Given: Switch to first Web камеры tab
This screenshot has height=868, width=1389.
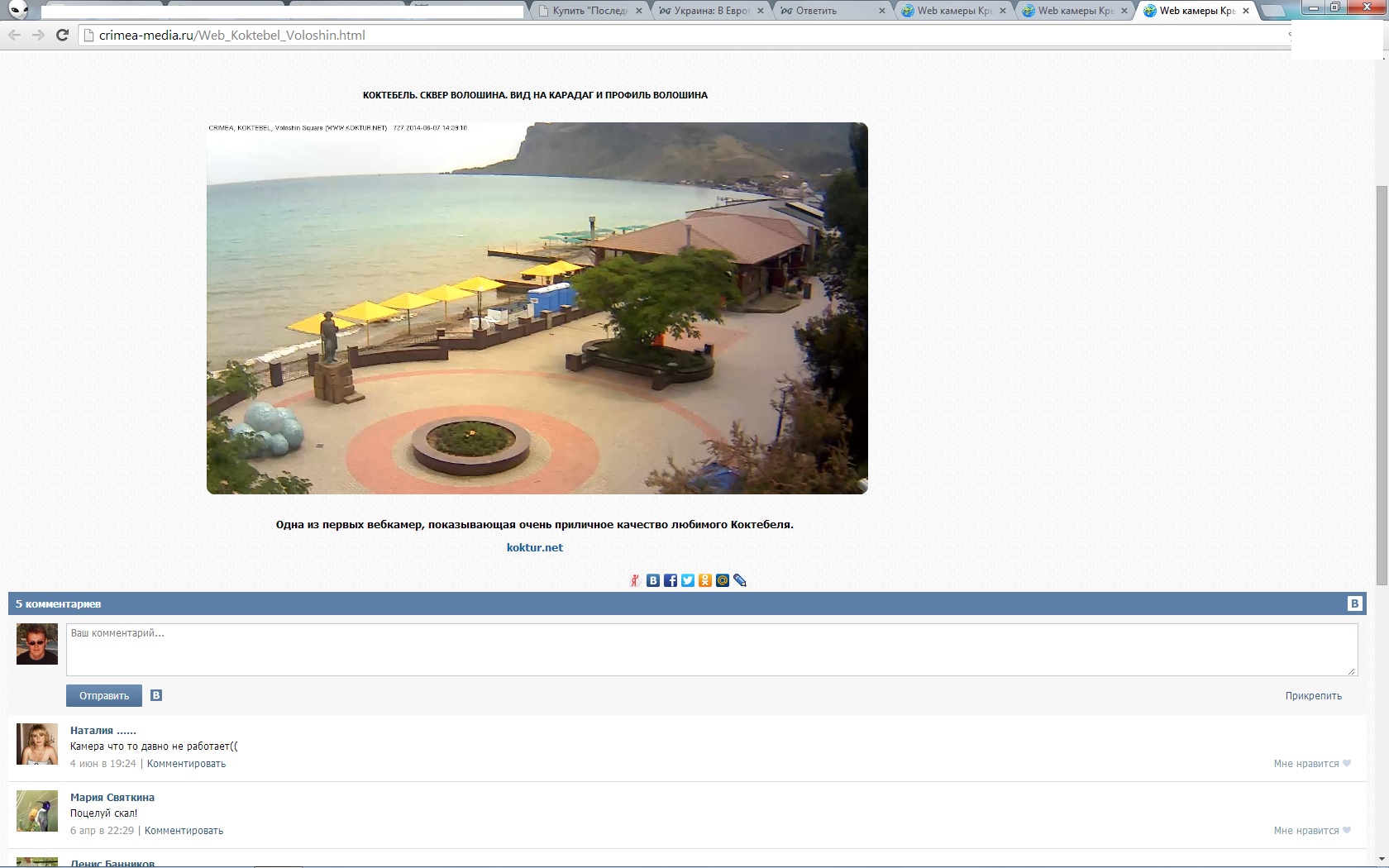Looking at the screenshot, I should (952, 11).
